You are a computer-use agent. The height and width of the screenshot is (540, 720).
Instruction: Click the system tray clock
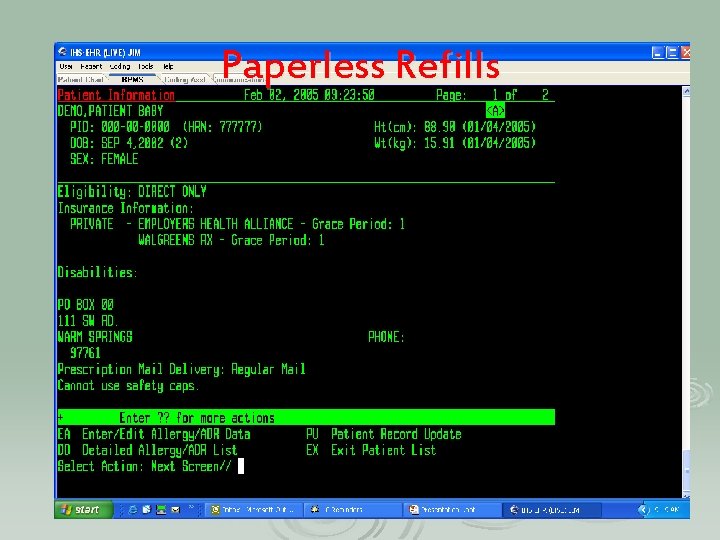(x=667, y=510)
